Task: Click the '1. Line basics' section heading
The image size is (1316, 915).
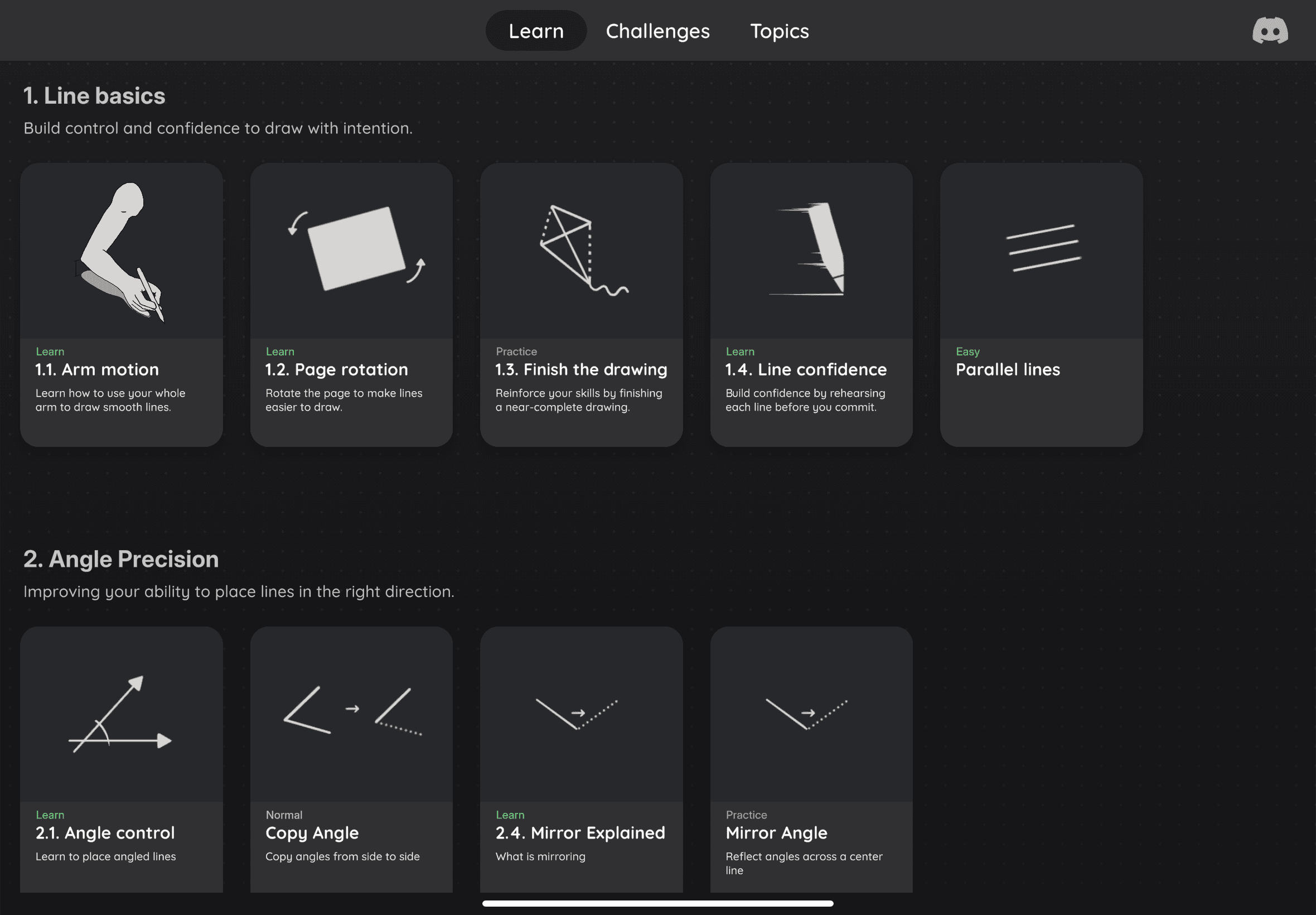Action: 94,96
